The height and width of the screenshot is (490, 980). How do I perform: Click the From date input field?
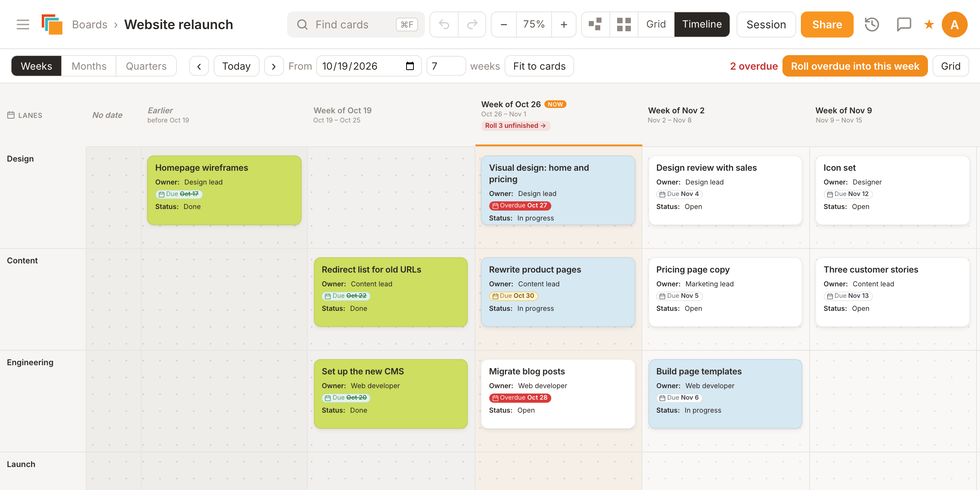(369, 66)
